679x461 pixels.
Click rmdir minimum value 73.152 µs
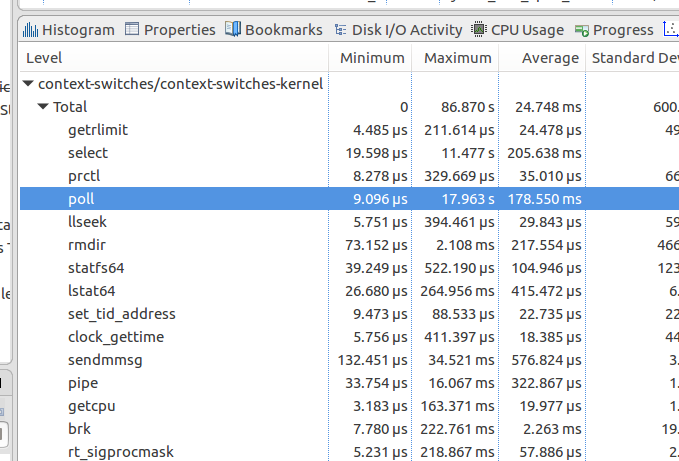coord(376,245)
